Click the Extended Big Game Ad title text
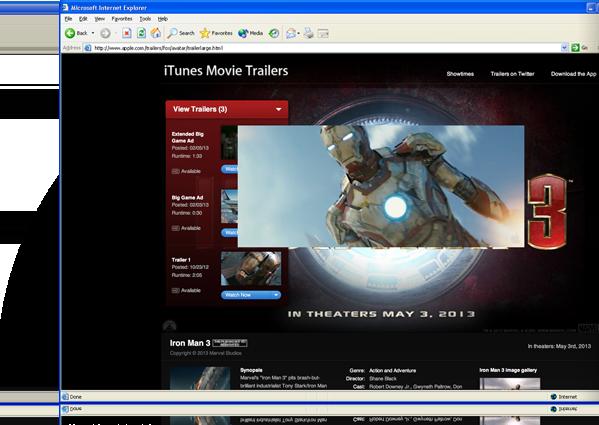Viewport: 599px width, 425px height. 188,137
